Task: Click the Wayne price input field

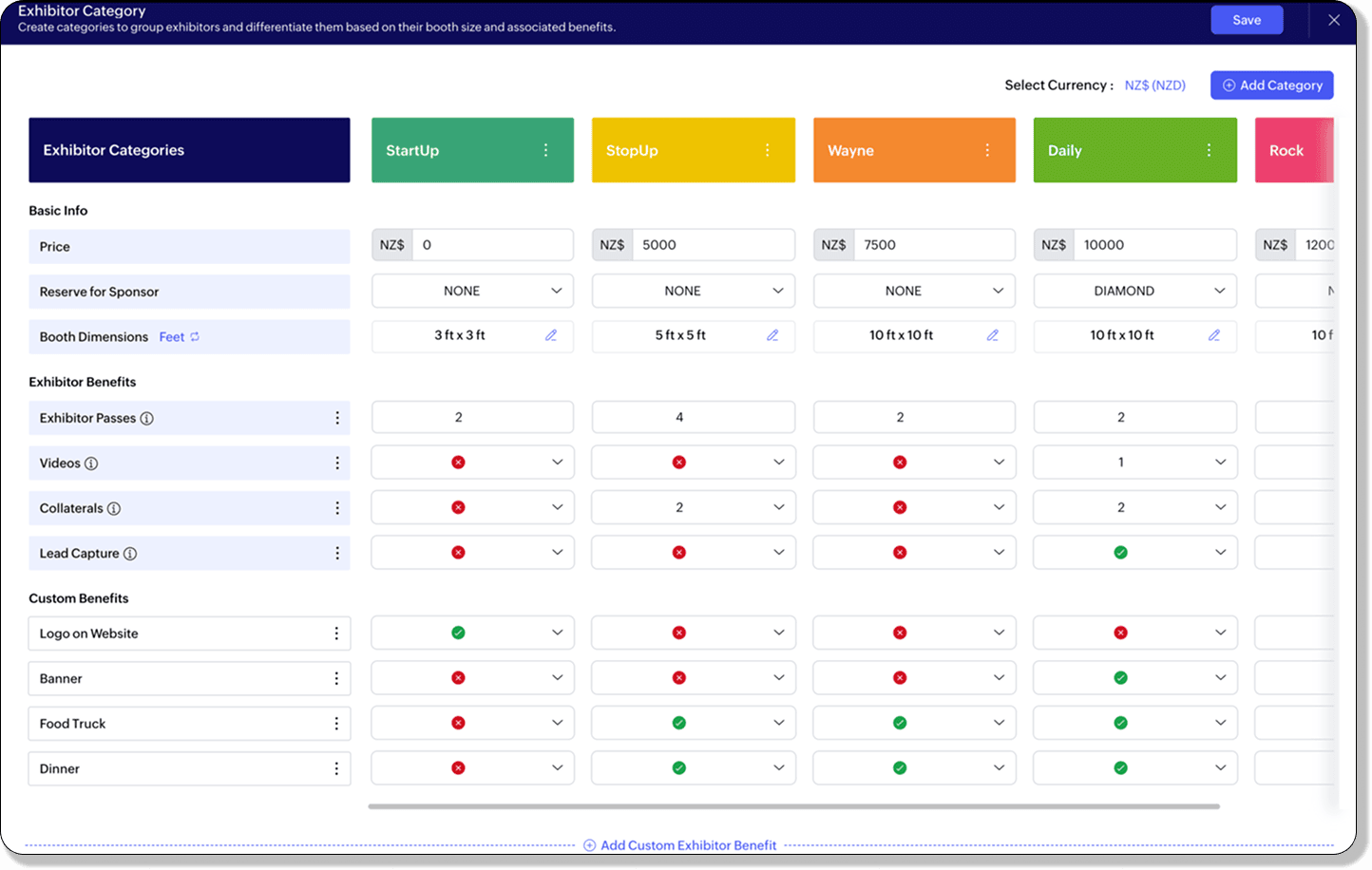Action: coord(933,245)
